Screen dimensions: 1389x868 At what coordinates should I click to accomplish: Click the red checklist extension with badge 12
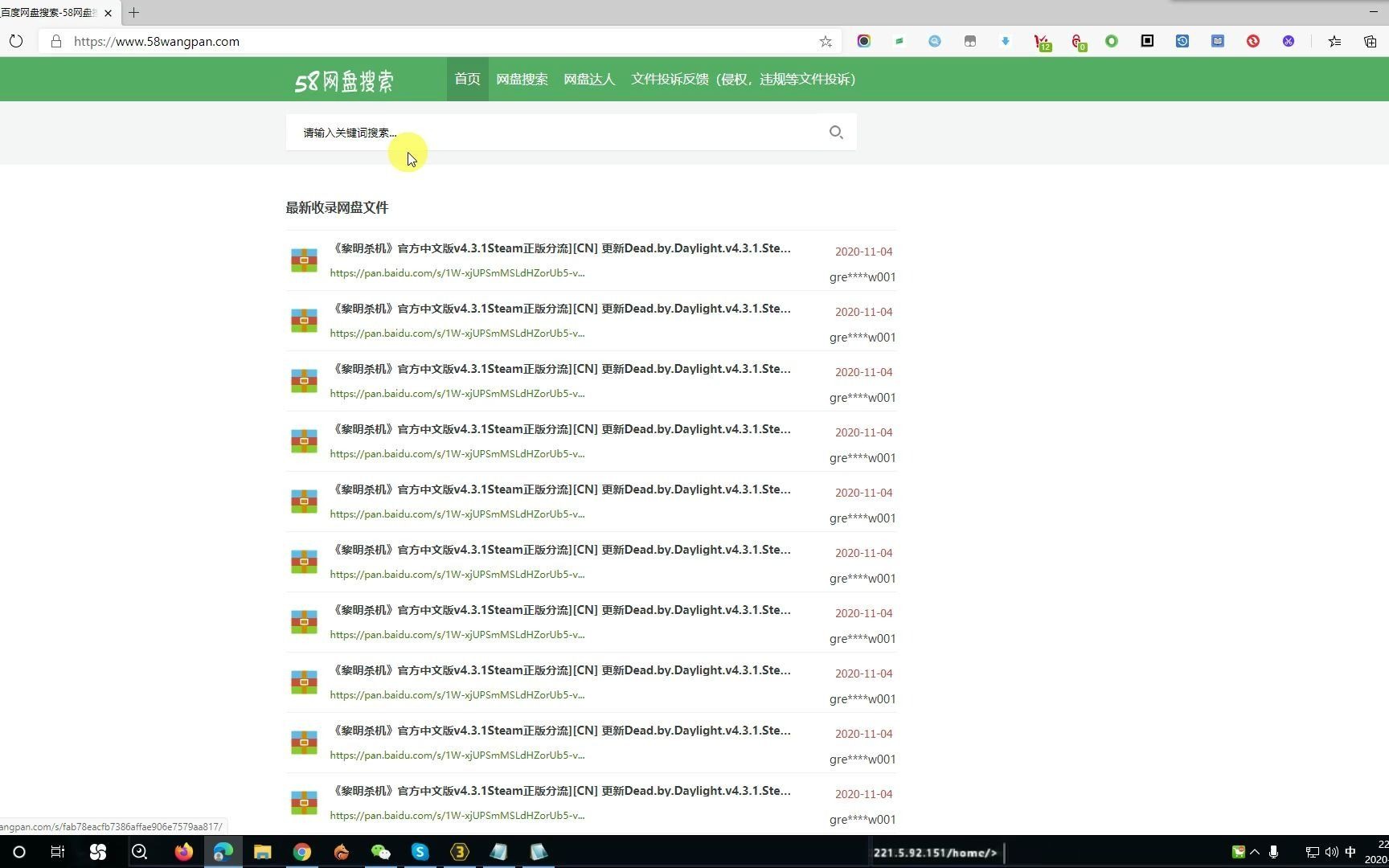1042,42
